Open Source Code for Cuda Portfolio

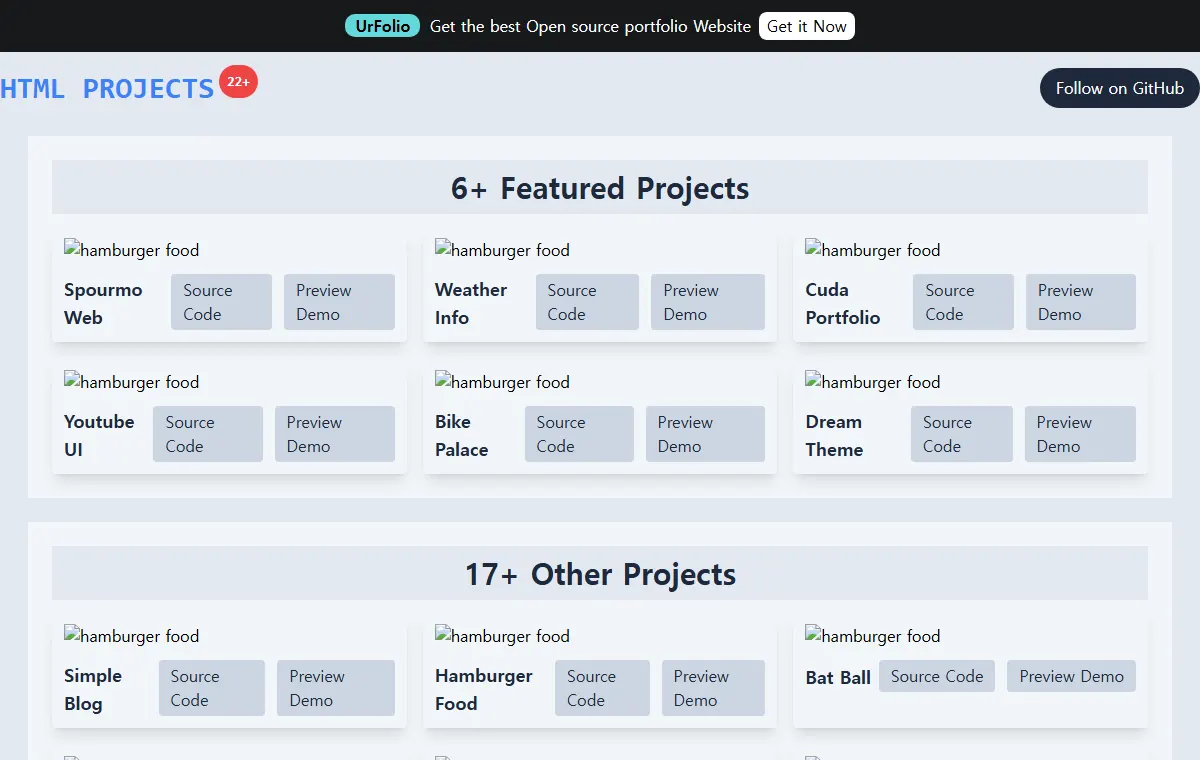click(963, 302)
